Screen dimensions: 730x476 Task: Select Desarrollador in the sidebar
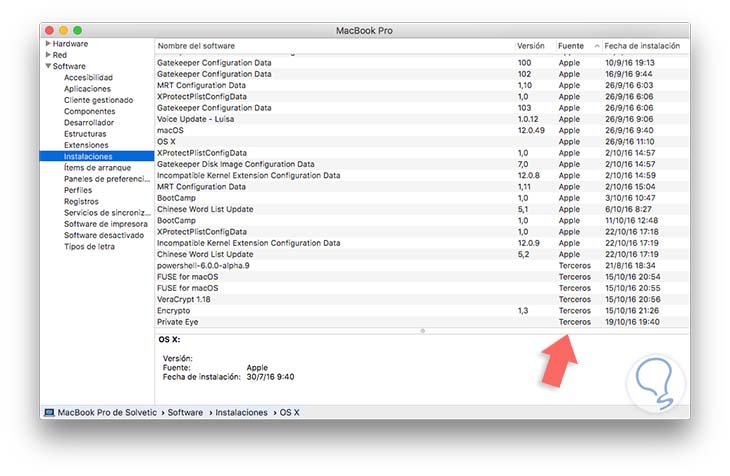[88, 122]
